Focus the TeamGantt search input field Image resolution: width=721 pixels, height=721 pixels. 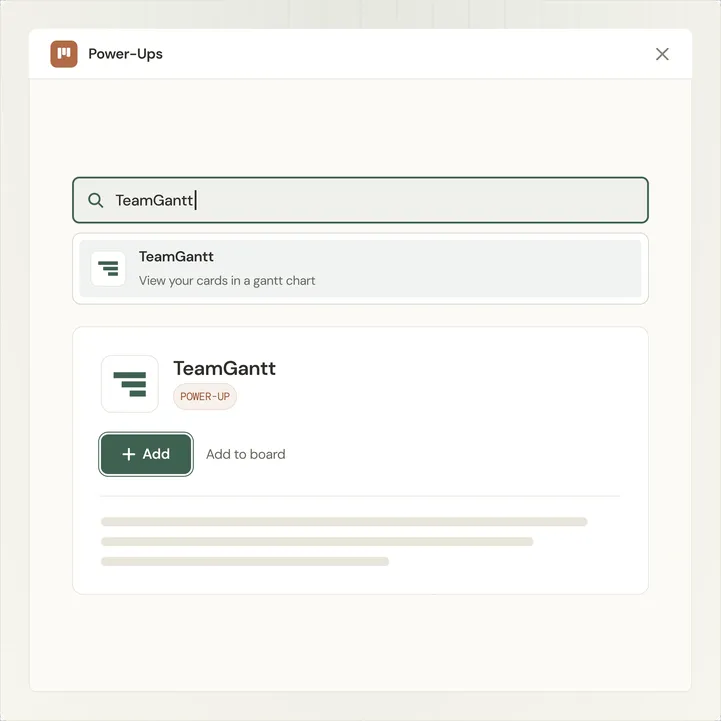(x=360, y=200)
